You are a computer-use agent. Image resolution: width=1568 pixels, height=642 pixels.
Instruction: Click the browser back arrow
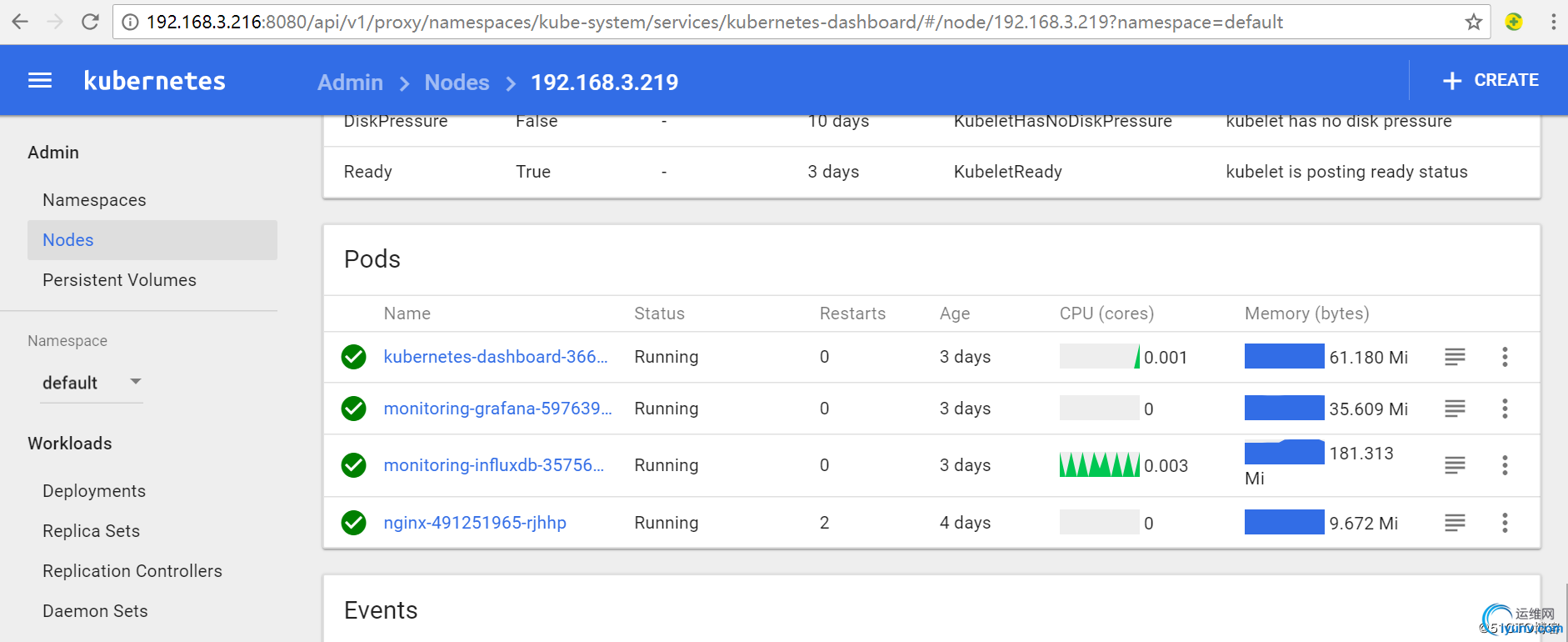(20, 22)
